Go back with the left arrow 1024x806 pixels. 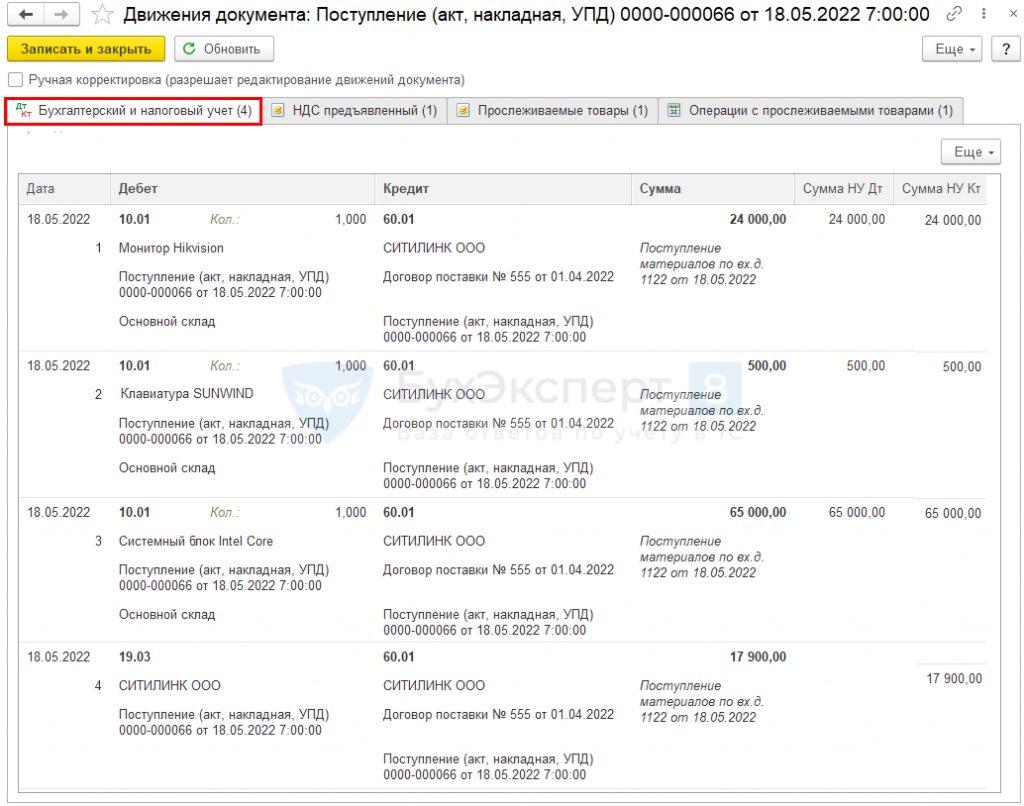[x=26, y=14]
